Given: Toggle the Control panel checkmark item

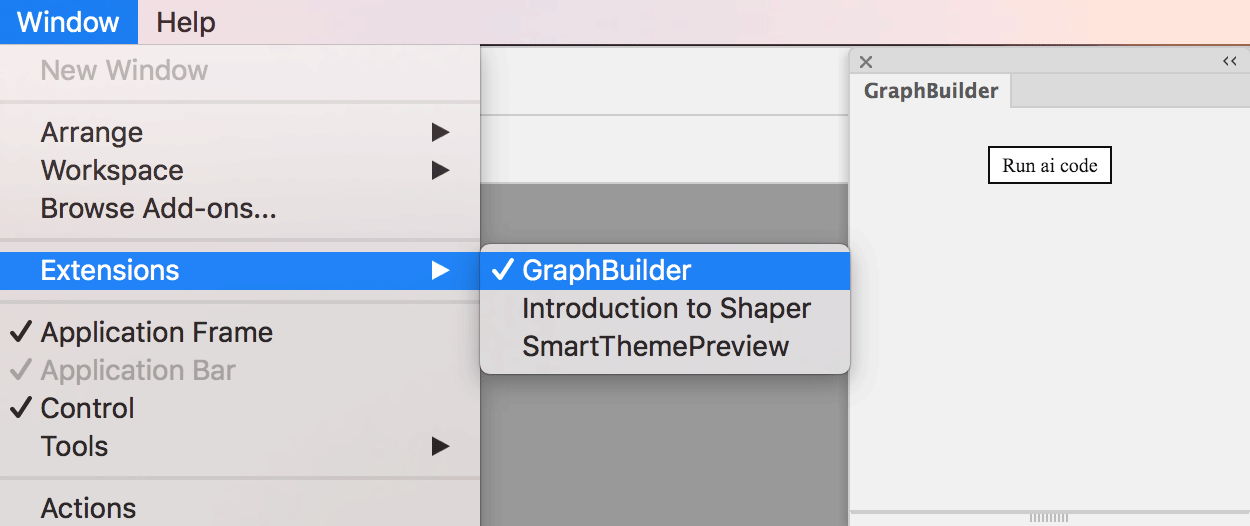Looking at the screenshot, I should tap(87, 408).
